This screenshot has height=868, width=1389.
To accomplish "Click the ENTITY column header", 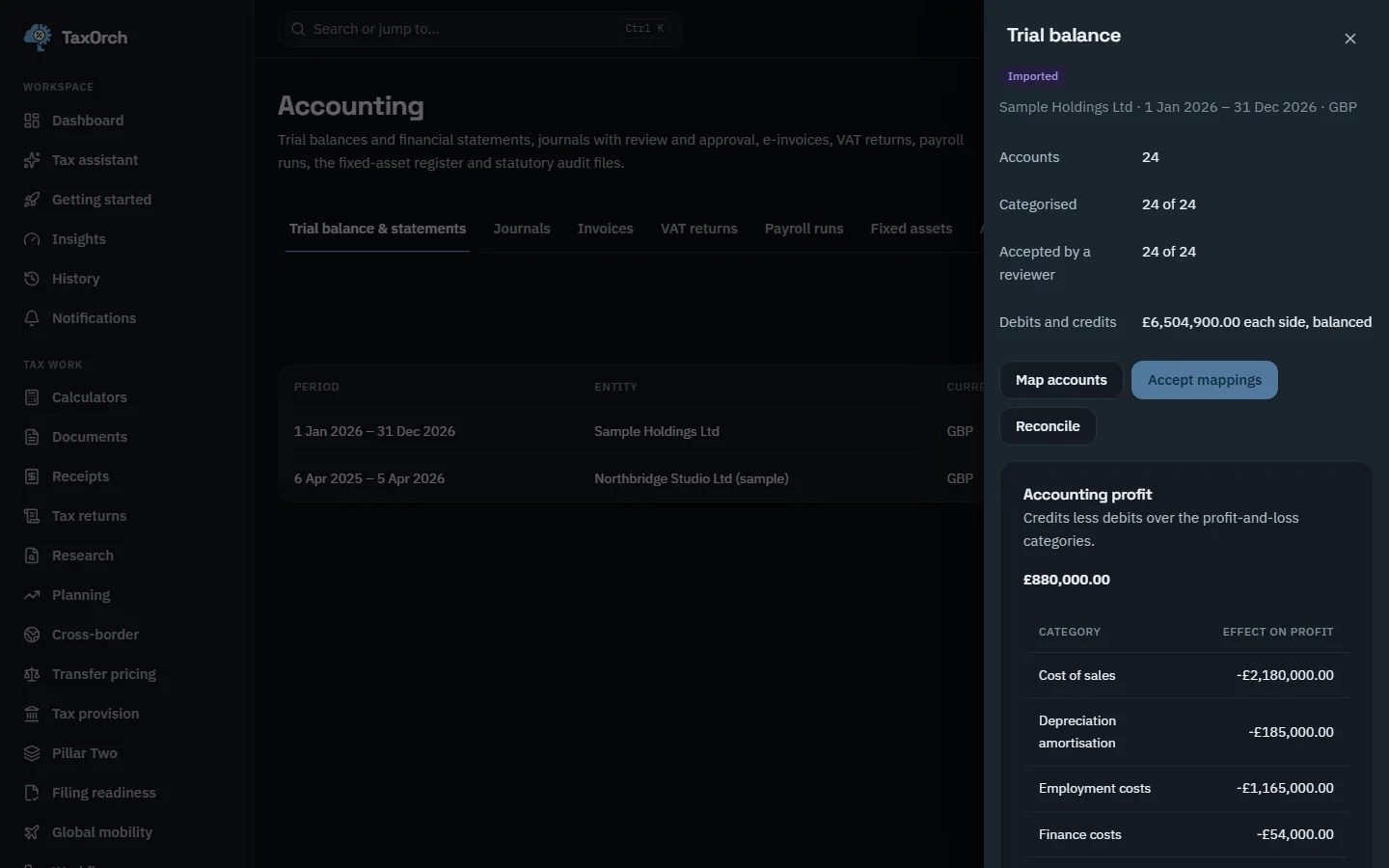I will click(615, 387).
